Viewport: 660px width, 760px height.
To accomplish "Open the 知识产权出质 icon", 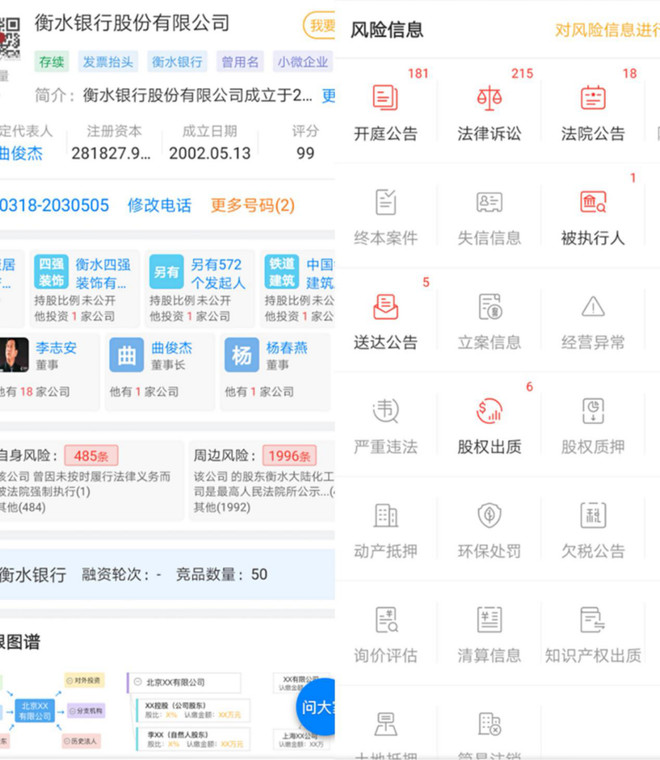I will [593, 620].
